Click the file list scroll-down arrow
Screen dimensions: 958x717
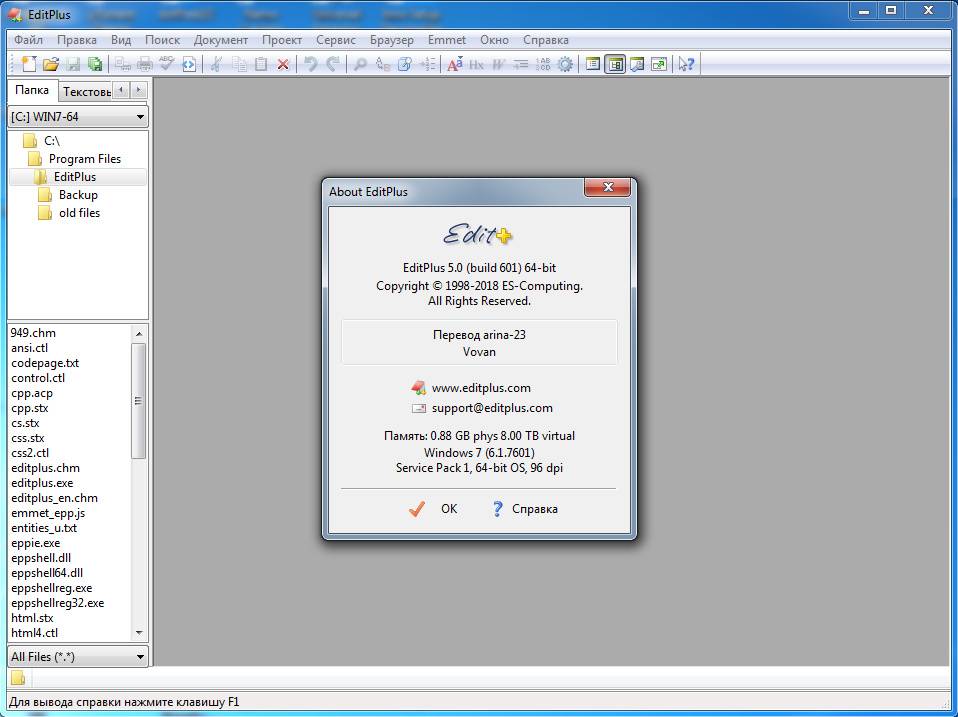tap(139, 633)
